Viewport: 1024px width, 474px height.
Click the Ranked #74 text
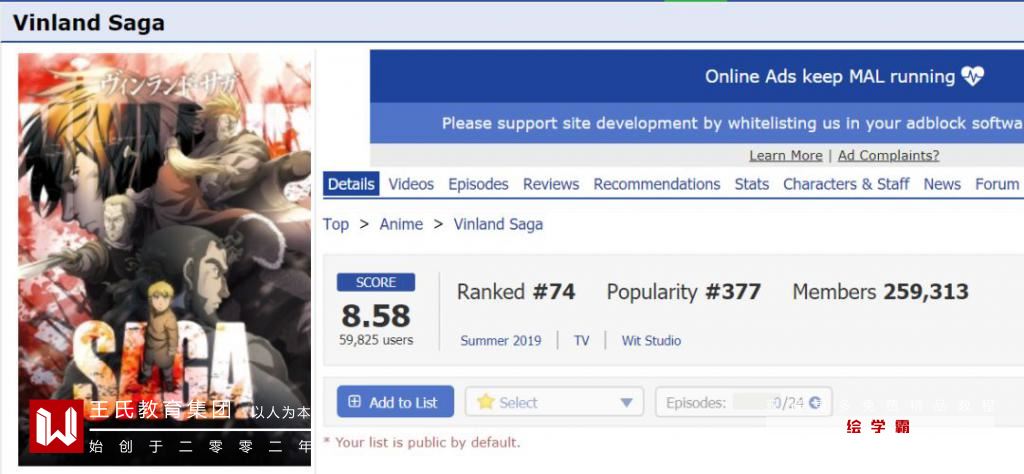tap(516, 292)
